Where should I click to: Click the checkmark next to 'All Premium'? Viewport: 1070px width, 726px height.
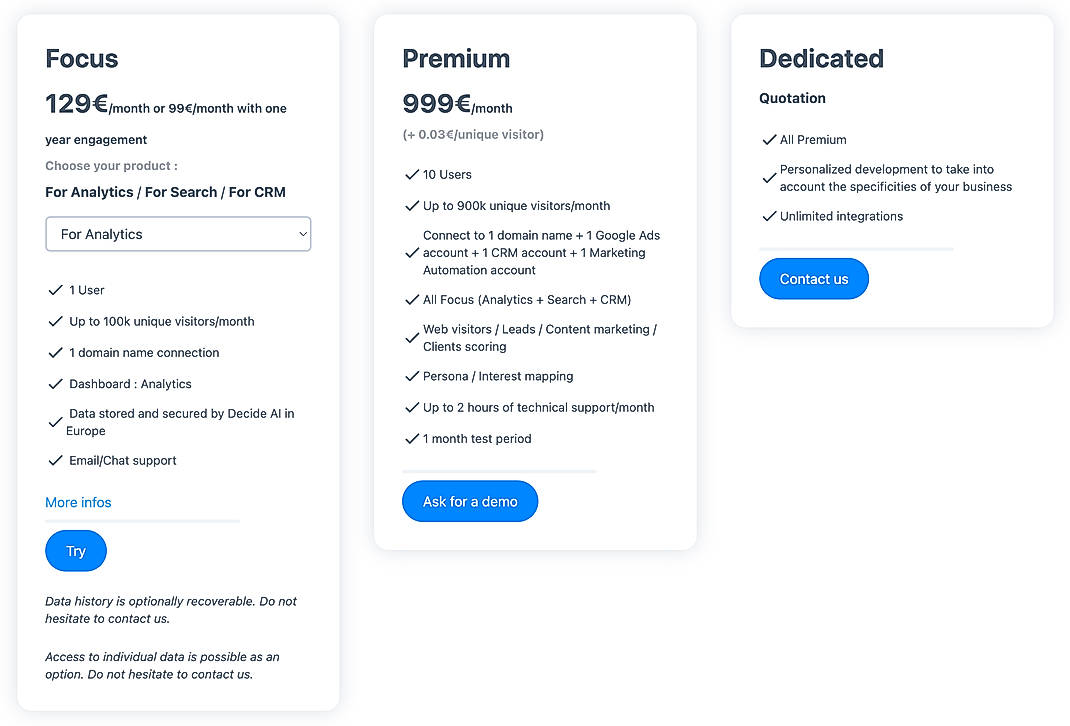pos(769,140)
